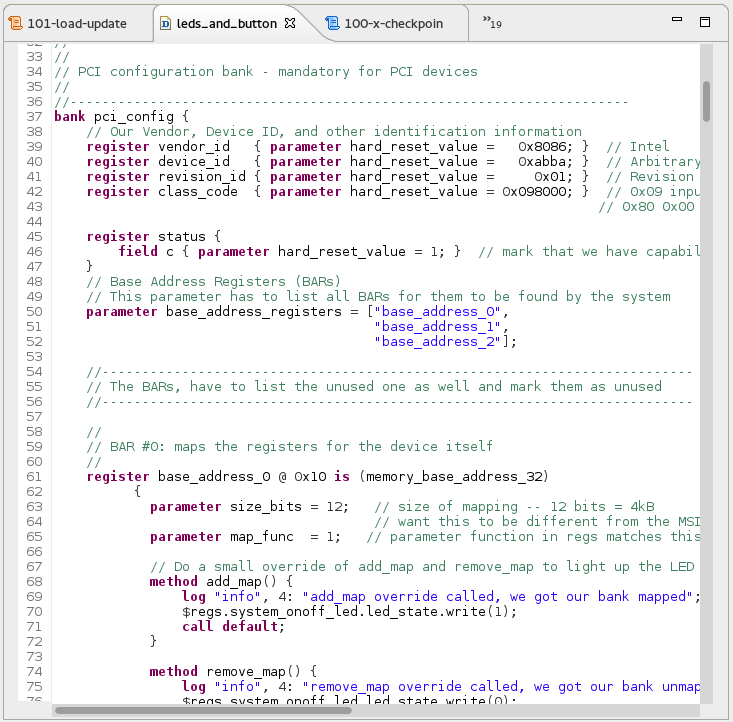Click line number 37 in the gutter
733x722 pixels.
[34, 116]
